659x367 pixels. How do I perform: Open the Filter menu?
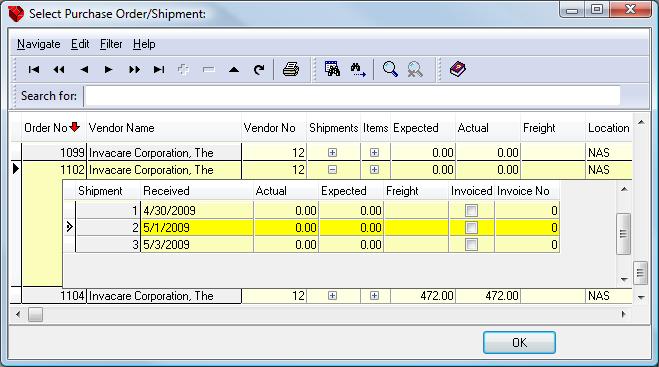tap(111, 44)
